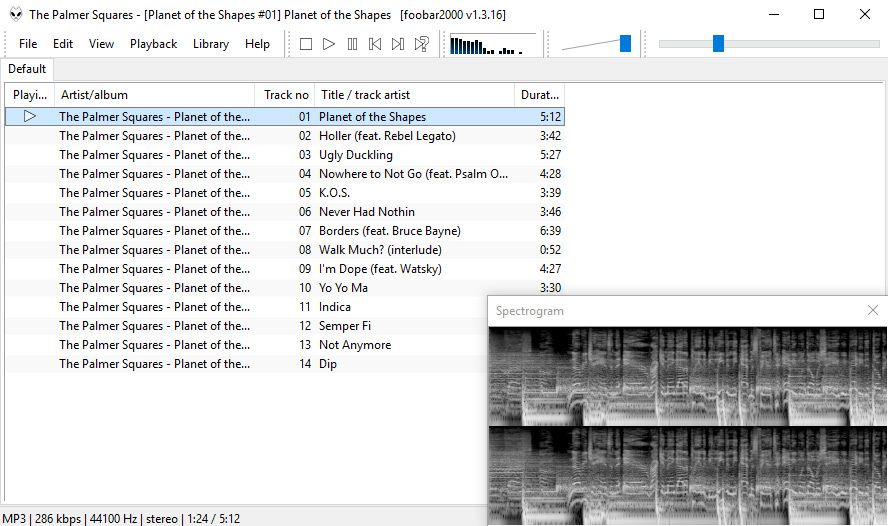Screen dimensions: 888x526
Task: Click track number 07
Action: 305,231
